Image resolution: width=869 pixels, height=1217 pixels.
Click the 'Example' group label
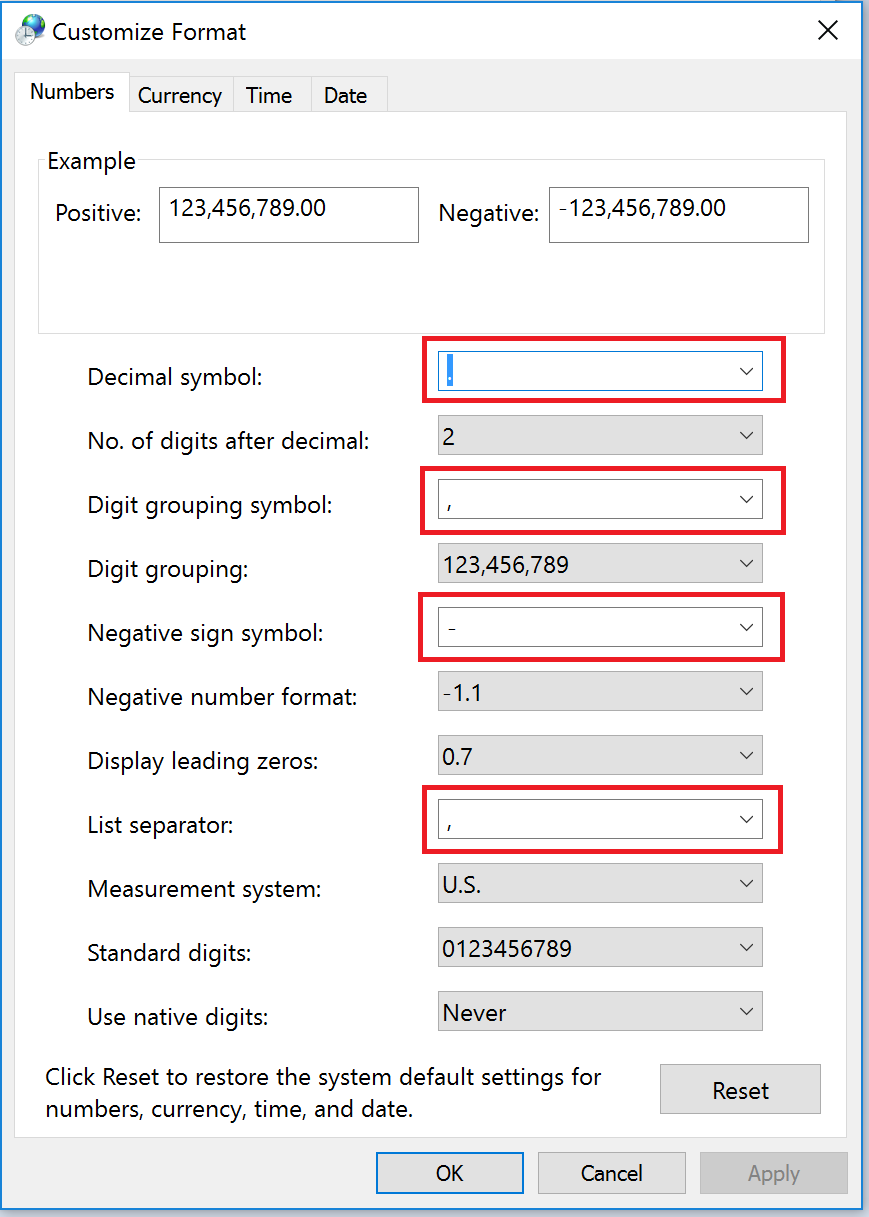point(91,161)
